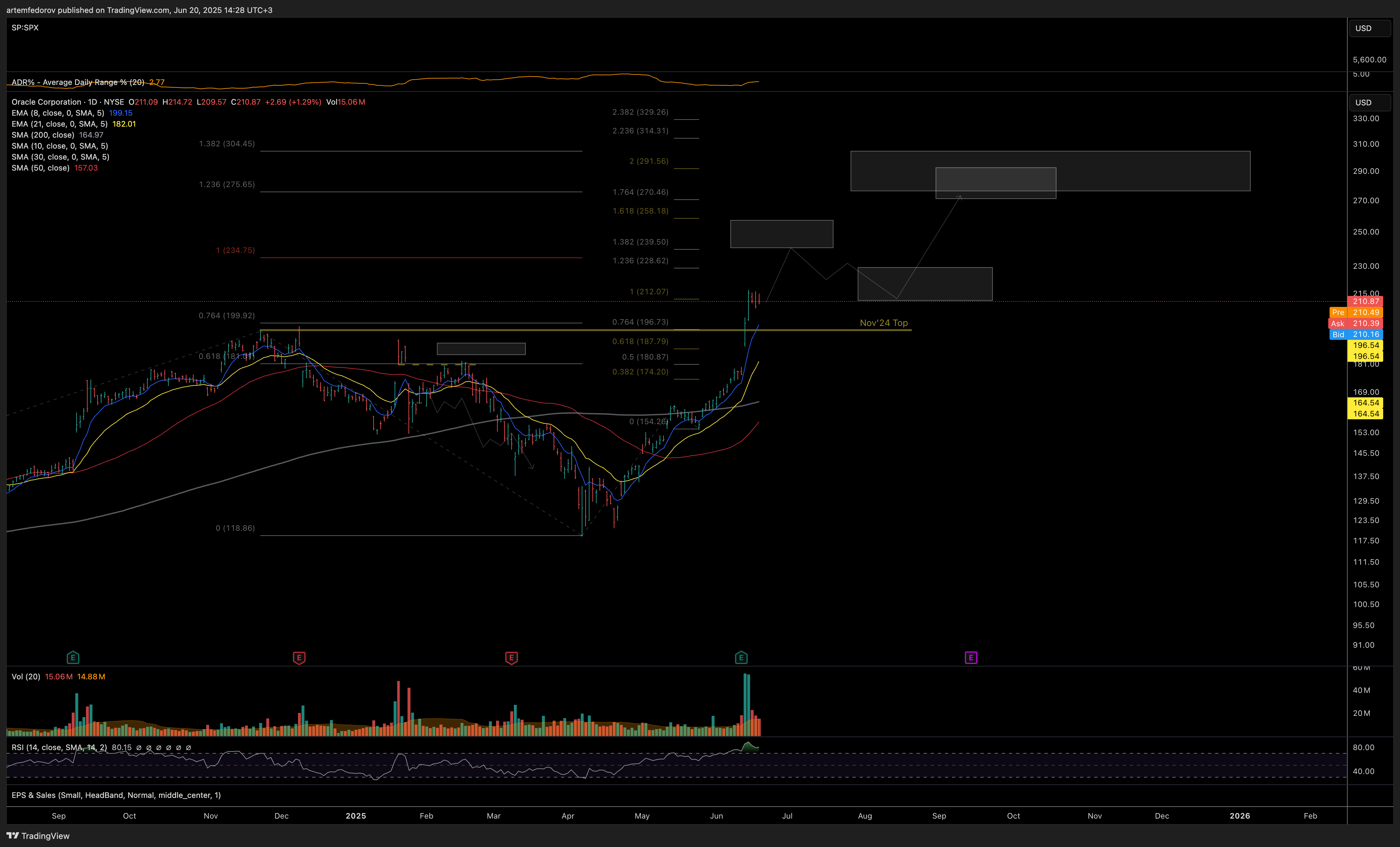This screenshot has height=847, width=1400.
Task: Click the Fib label 1.236 (228.62)
Action: [640, 261]
